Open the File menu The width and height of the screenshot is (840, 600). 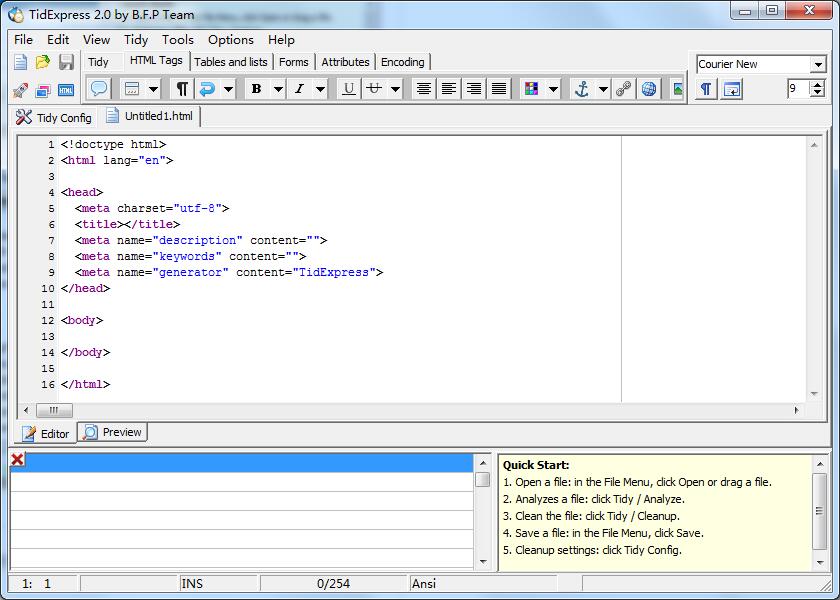coord(23,40)
